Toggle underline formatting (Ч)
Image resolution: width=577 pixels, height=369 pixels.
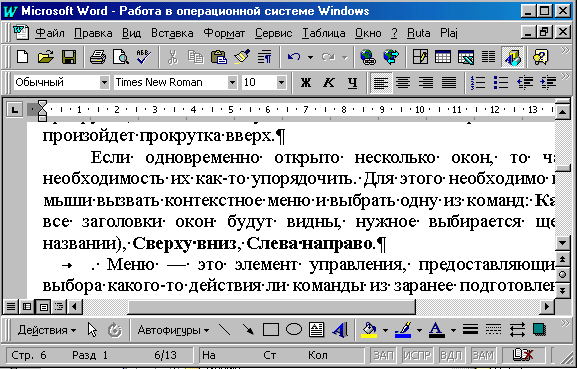click(352, 82)
